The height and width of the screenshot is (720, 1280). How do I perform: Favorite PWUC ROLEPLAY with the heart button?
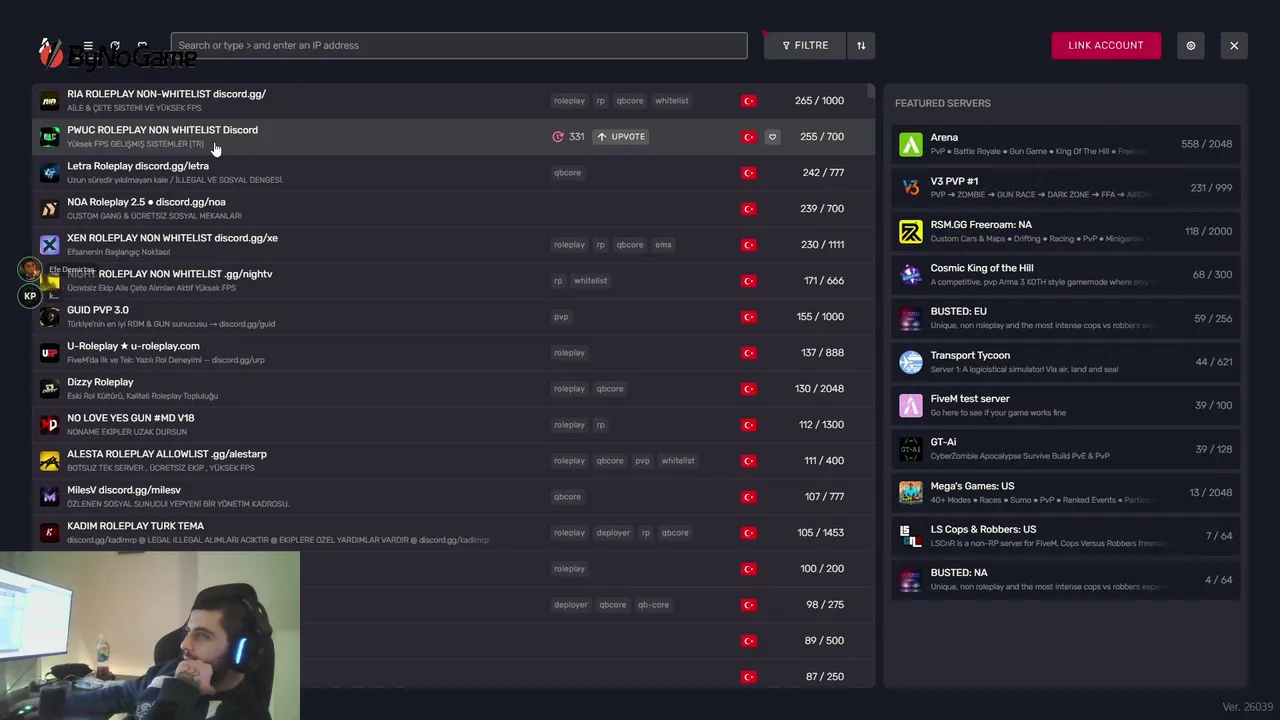(772, 137)
